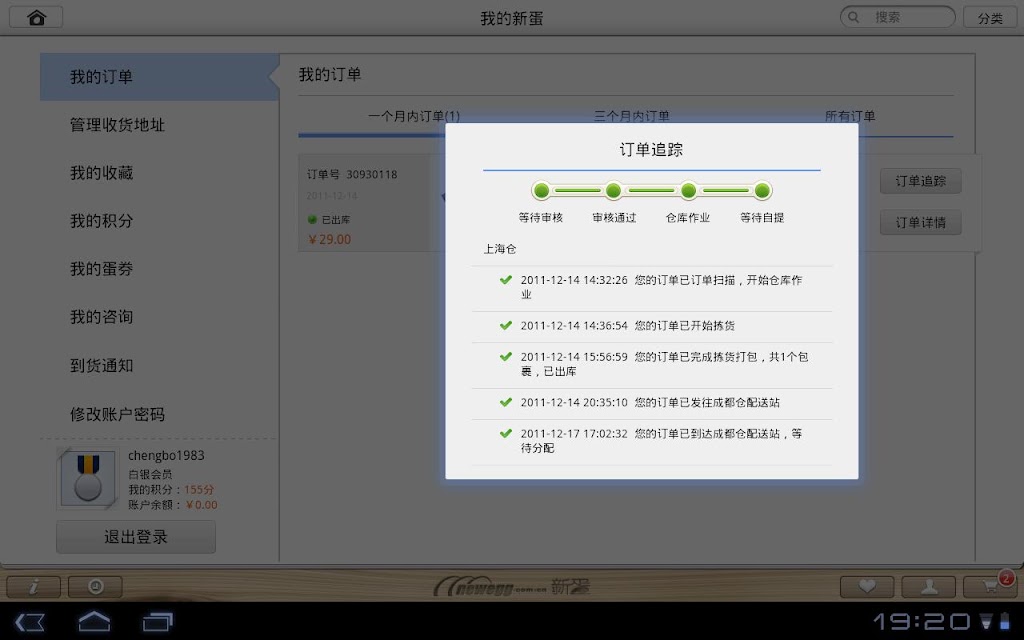Click the ¥0.00 account balance
Viewport: 1024px width, 640px height.
point(202,505)
